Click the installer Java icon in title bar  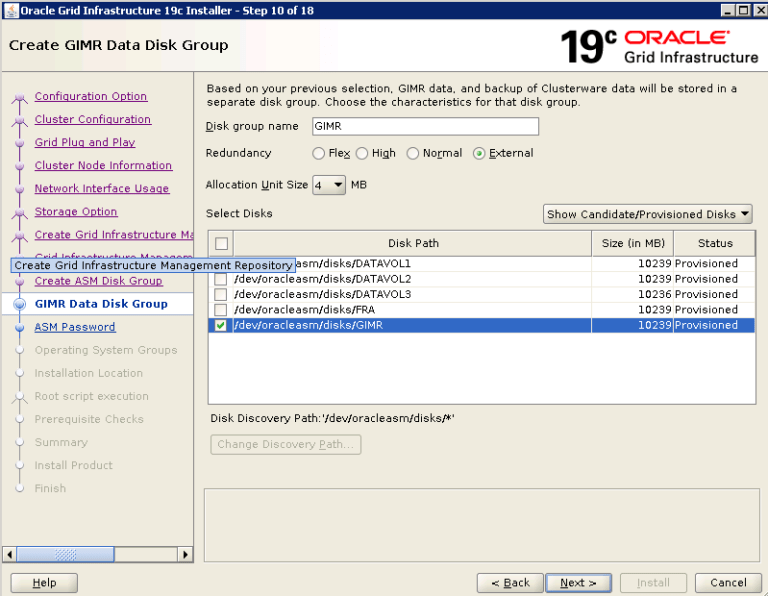(x=11, y=10)
